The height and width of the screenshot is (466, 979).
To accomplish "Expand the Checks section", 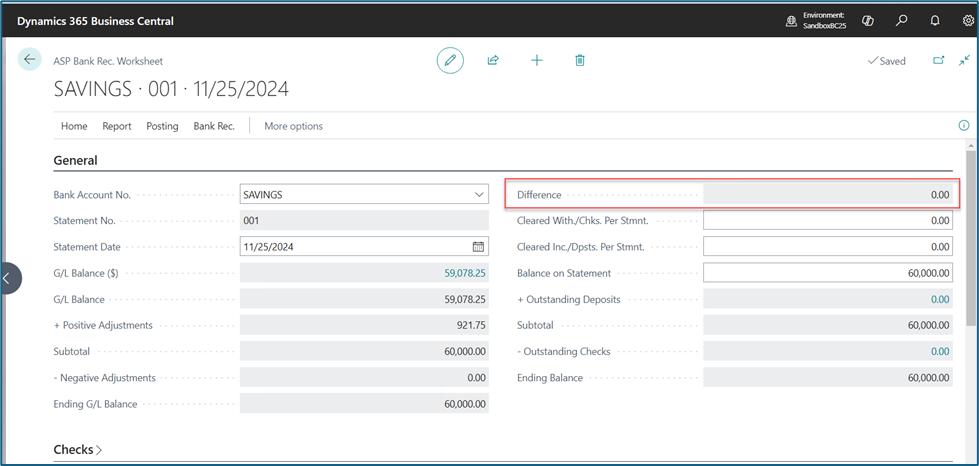I will tap(77, 450).
